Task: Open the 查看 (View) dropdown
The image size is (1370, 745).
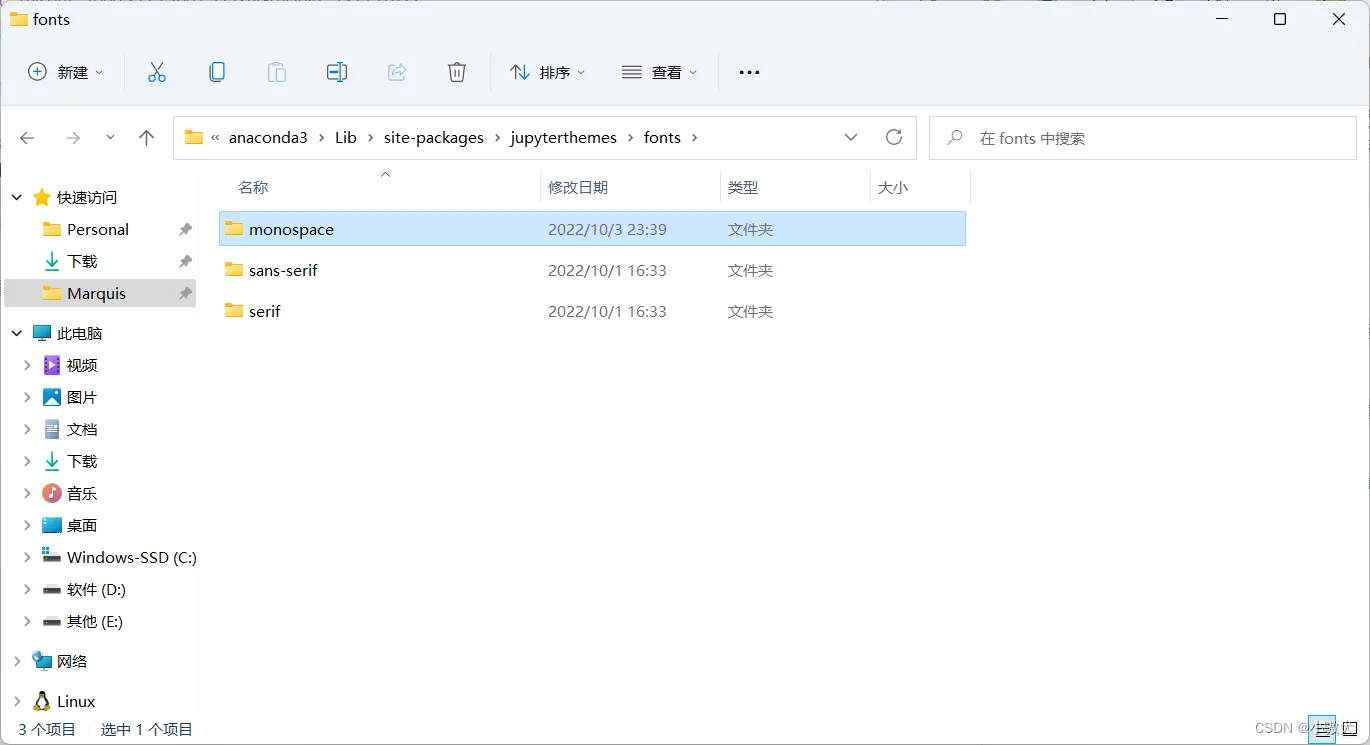Action: 660,72
